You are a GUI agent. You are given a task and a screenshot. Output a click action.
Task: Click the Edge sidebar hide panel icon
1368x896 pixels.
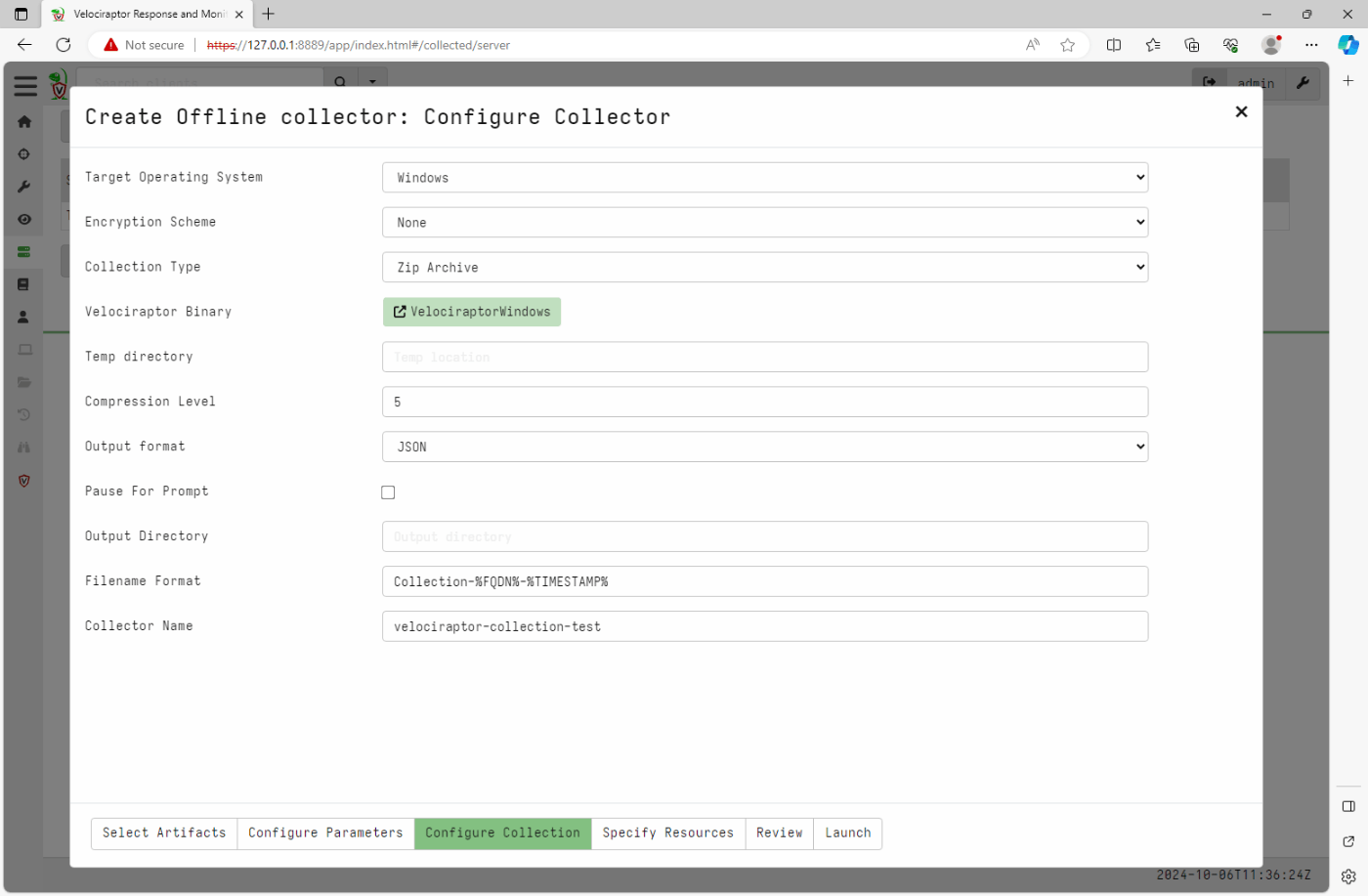(1348, 806)
